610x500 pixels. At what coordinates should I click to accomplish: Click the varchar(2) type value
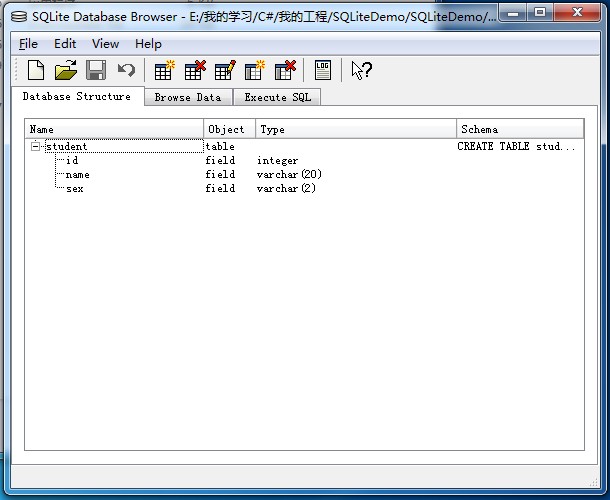tap(286, 188)
